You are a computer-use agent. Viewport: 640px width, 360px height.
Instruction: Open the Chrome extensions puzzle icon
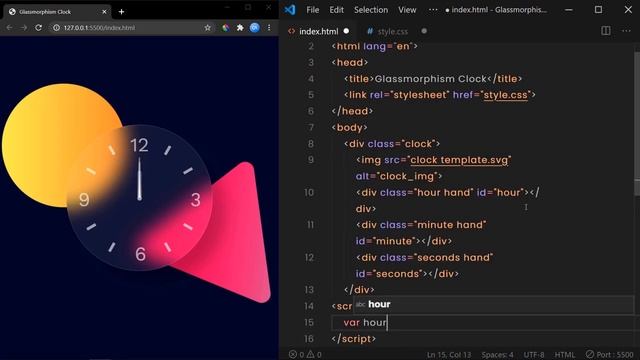tap(240, 28)
